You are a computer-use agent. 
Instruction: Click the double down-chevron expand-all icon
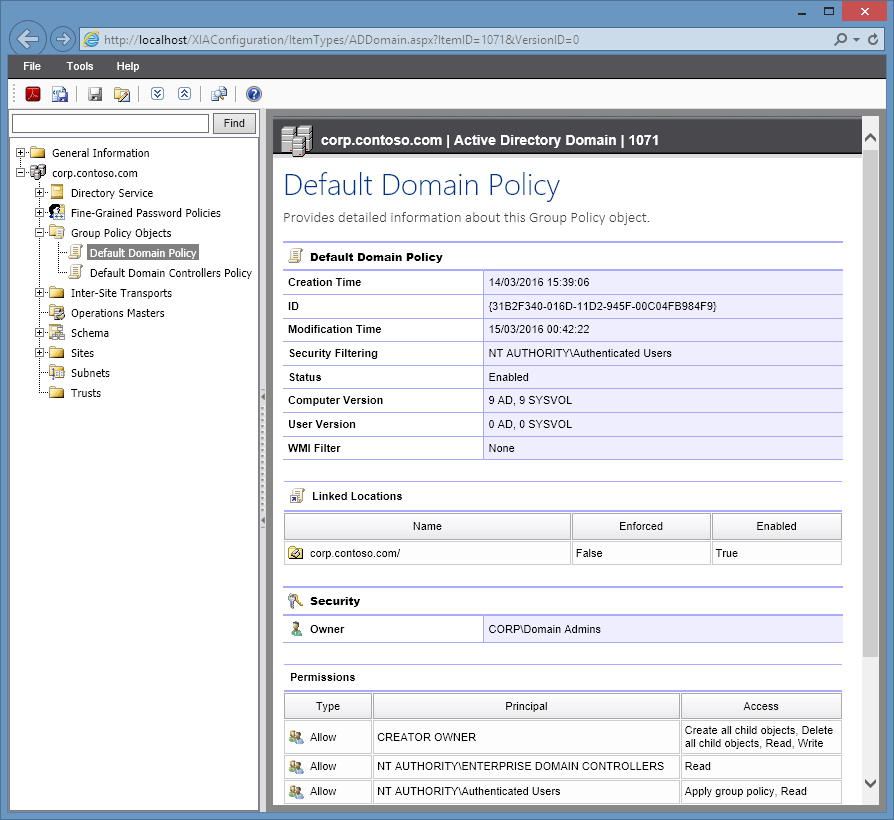point(156,94)
